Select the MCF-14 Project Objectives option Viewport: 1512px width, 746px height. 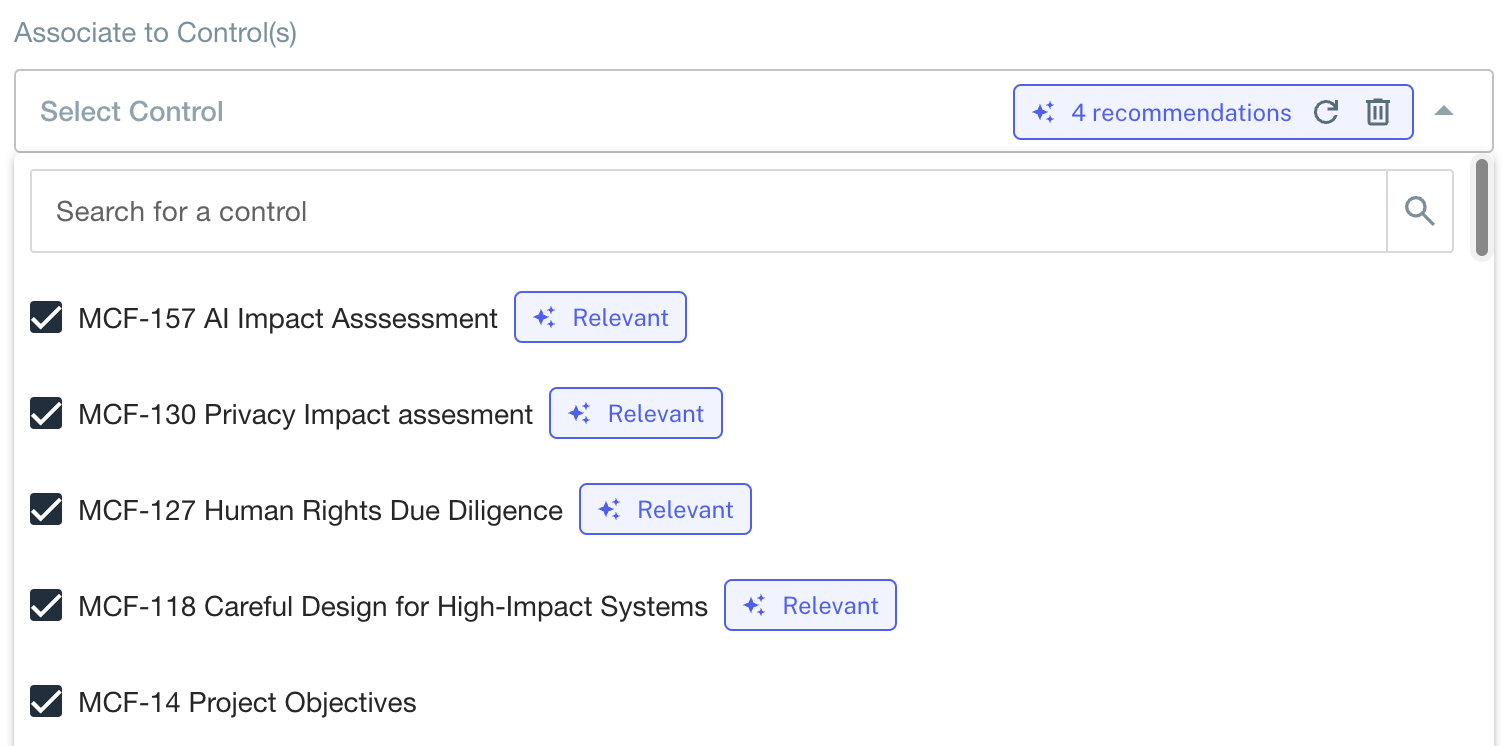point(247,702)
